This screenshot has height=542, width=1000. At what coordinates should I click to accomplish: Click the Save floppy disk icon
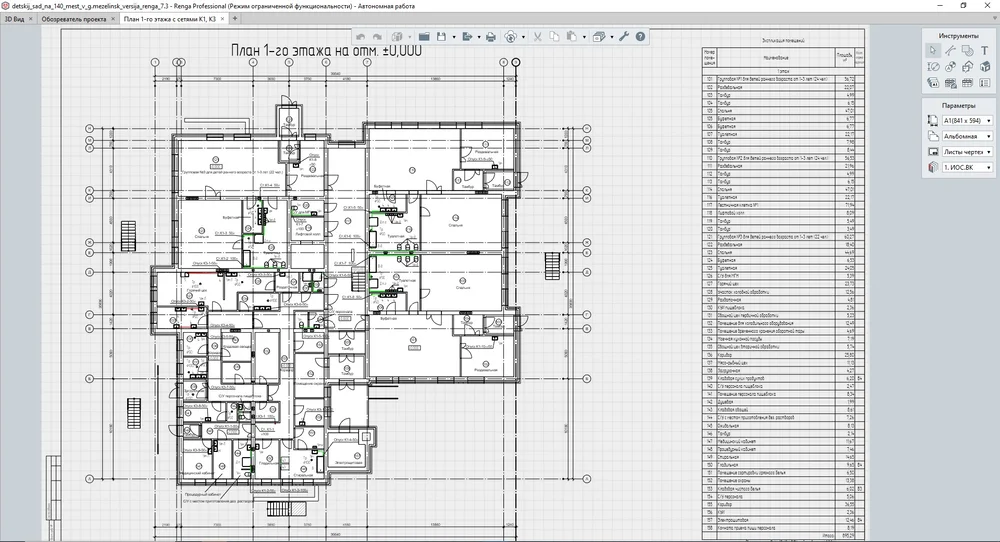click(x=441, y=37)
